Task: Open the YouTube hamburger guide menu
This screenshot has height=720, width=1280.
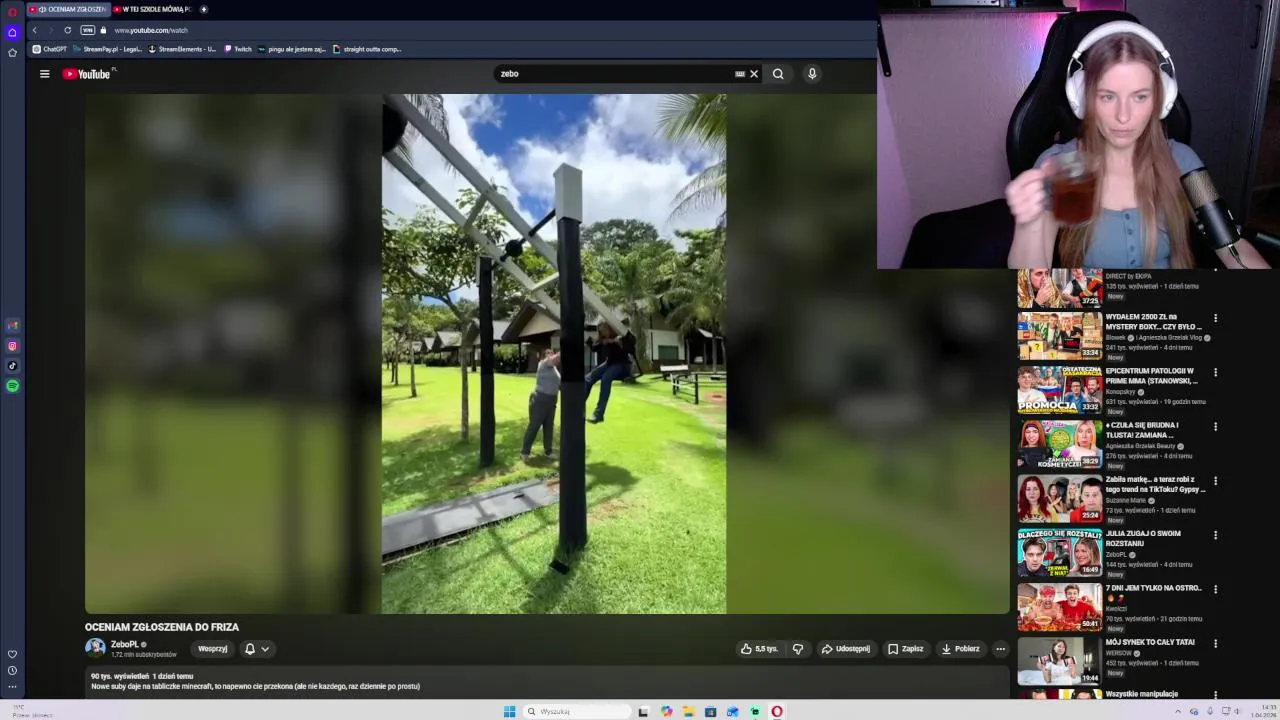Action: [44, 74]
